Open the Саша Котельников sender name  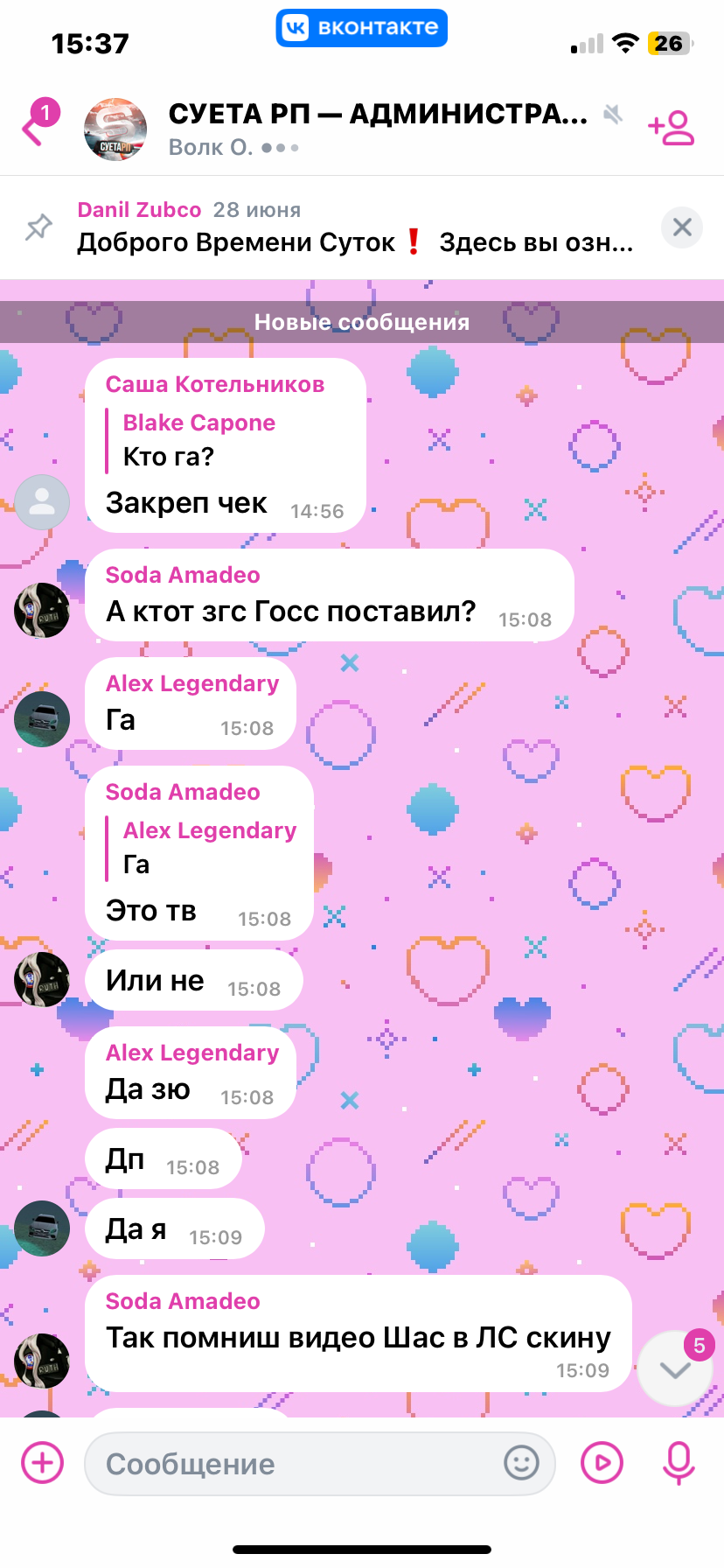pyautogui.click(x=215, y=384)
